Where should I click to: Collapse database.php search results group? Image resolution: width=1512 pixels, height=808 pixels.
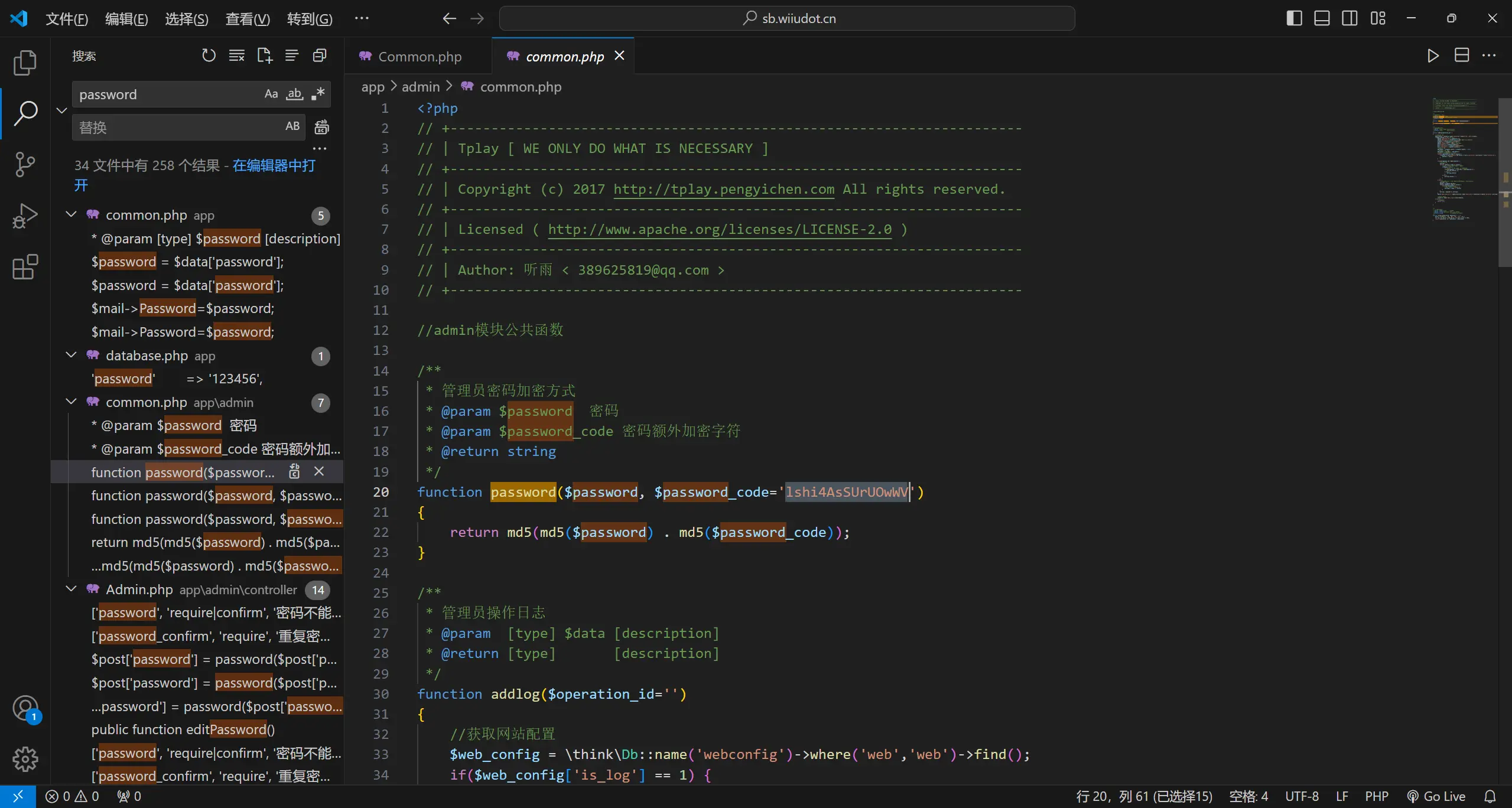[71, 355]
